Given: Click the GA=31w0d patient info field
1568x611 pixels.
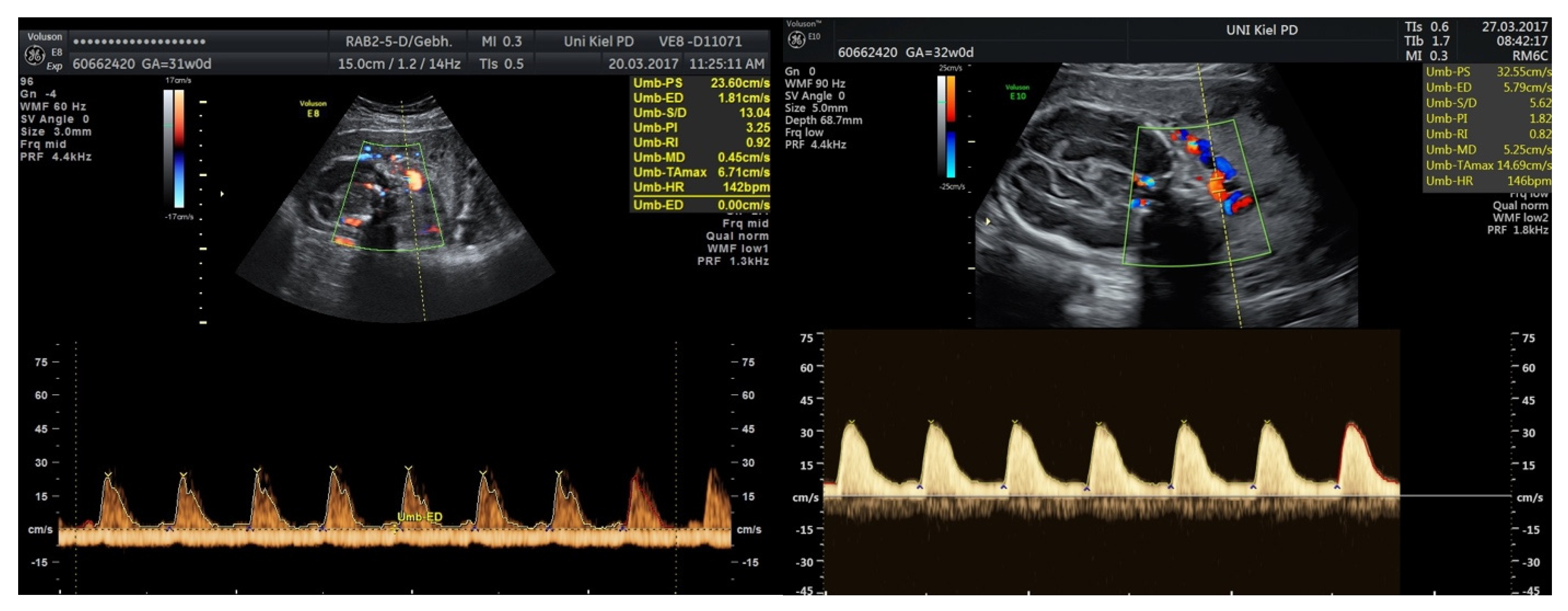Looking at the screenshot, I should (x=177, y=64).
